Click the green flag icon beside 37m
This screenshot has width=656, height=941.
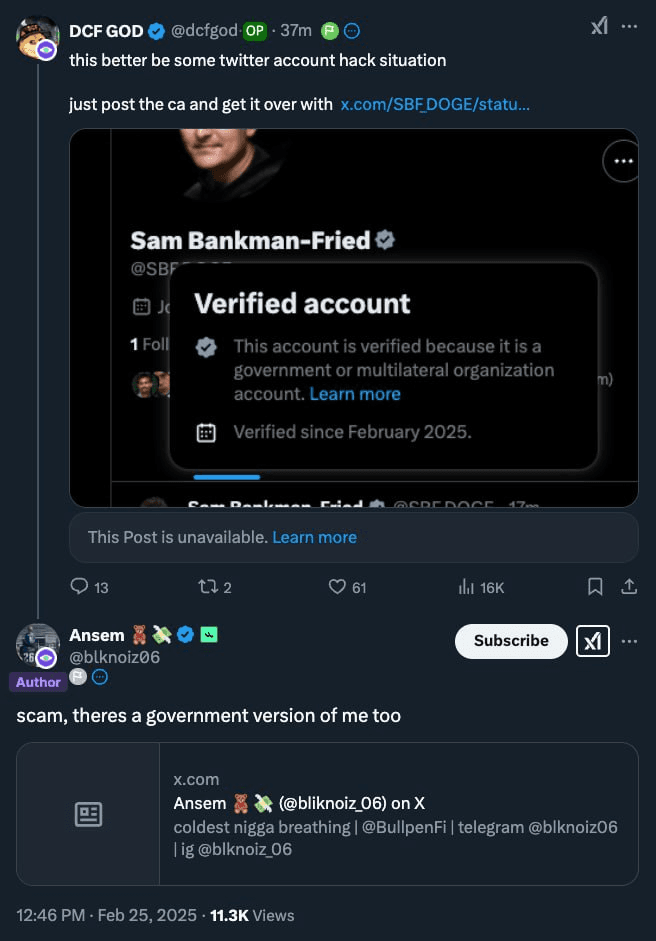click(330, 31)
